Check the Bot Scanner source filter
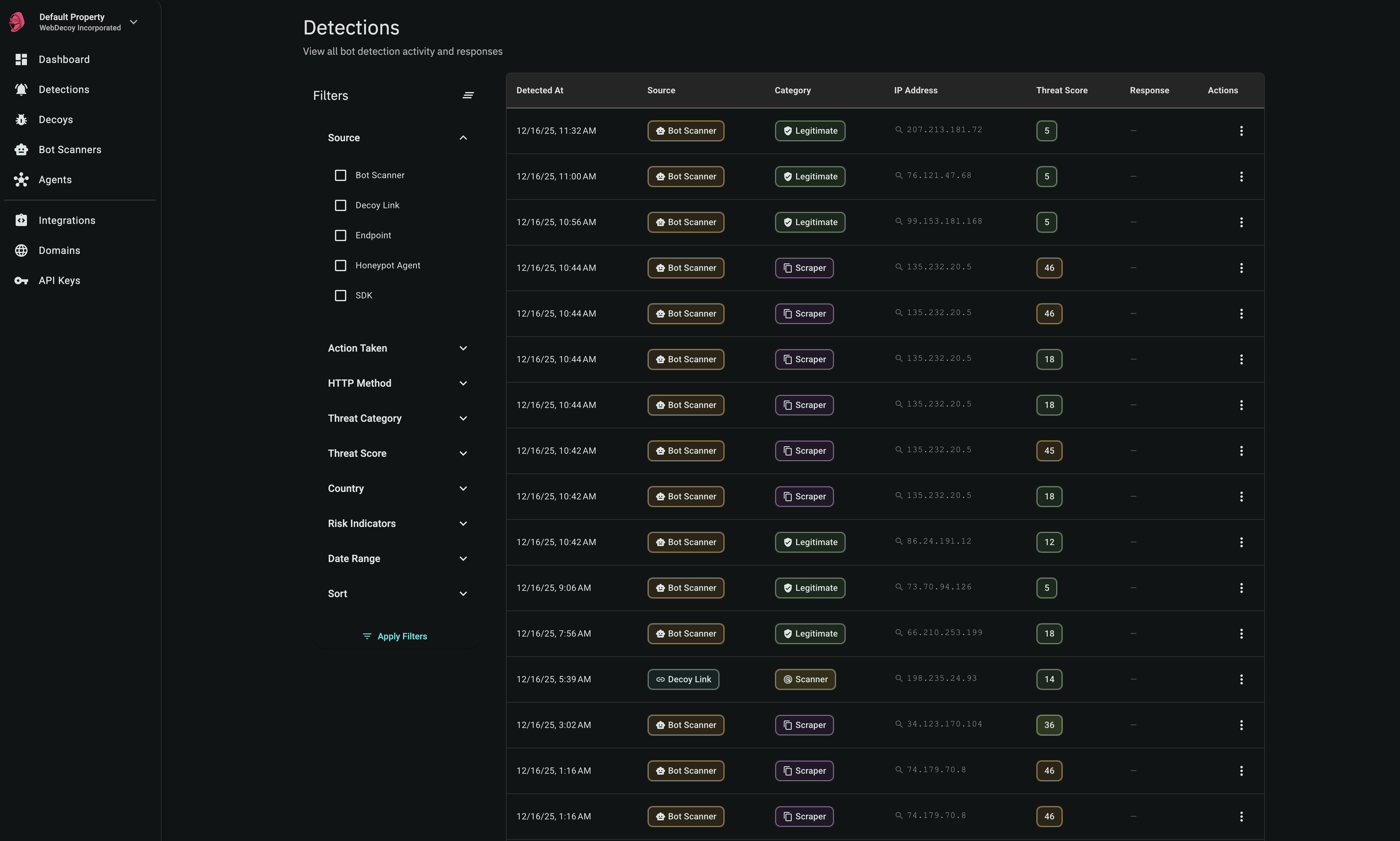Image resolution: width=1400 pixels, height=841 pixels. (x=340, y=176)
